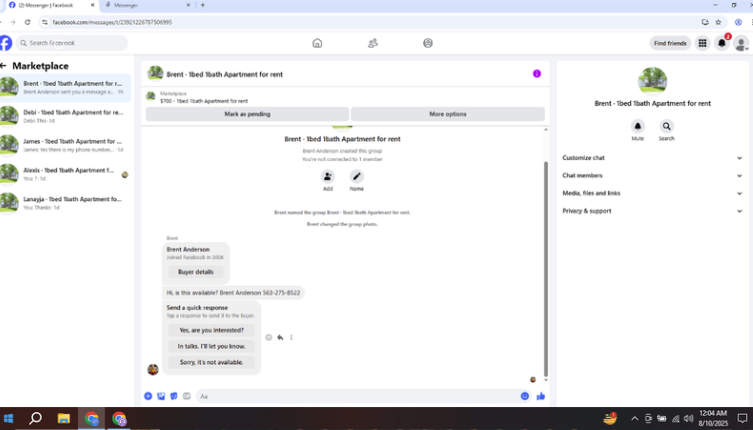The height and width of the screenshot is (430, 753).
Task: Open the Friends icon in top navigation
Action: tap(373, 43)
